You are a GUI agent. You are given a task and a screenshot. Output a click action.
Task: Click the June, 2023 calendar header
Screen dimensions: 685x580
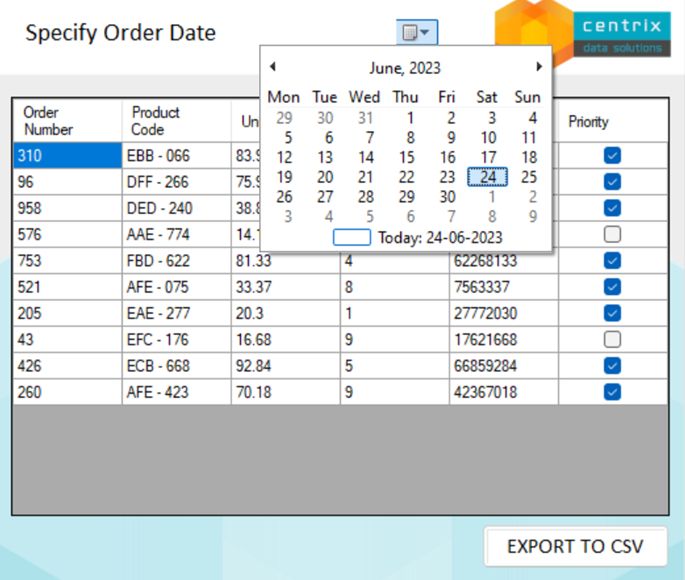pos(404,68)
